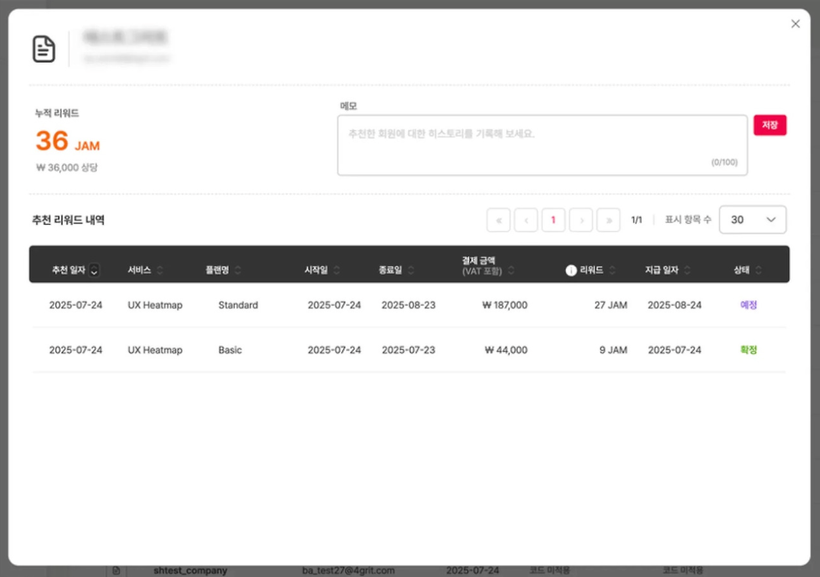Click the 저장 save button

pyautogui.click(x=770, y=125)
